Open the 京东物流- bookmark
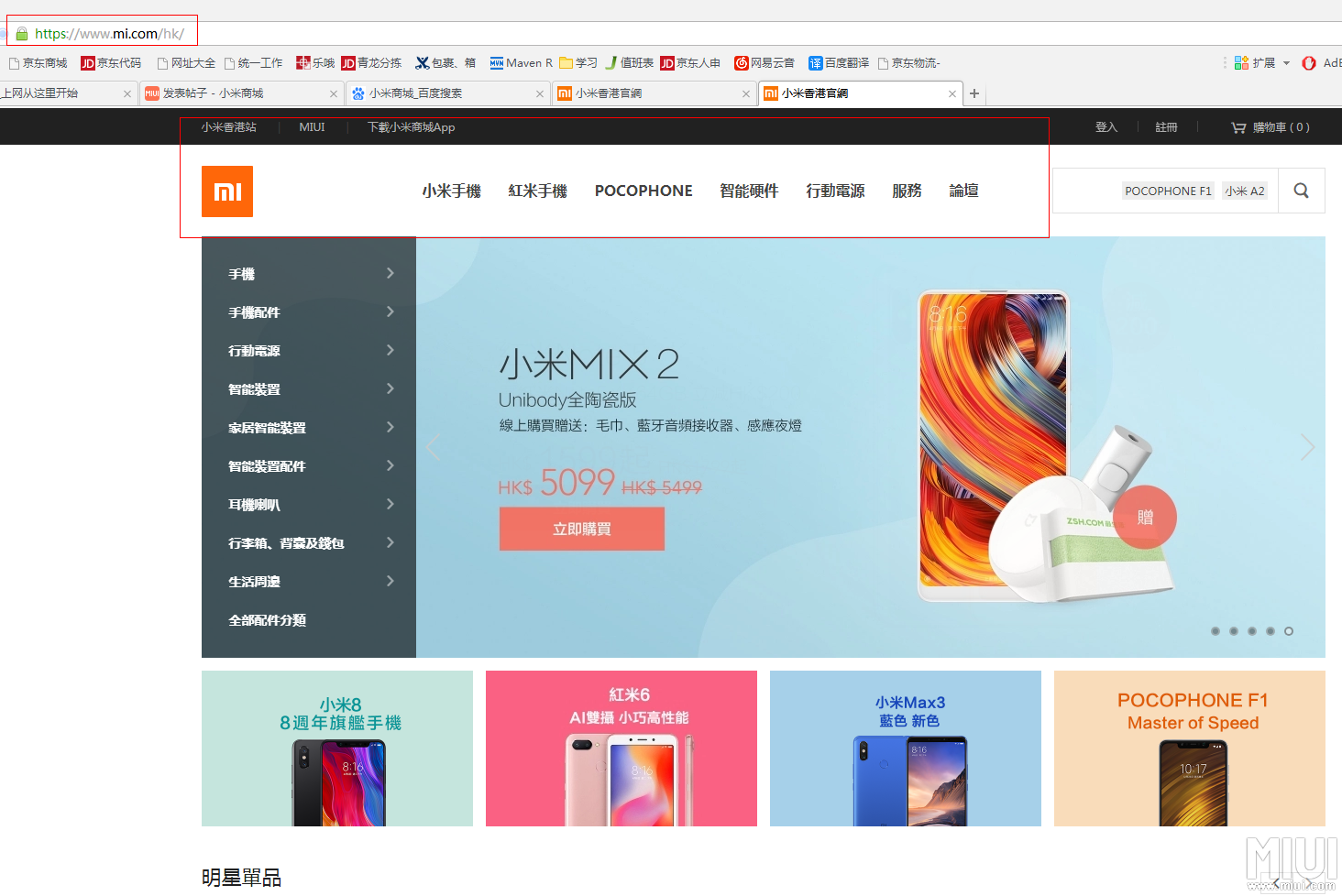Image resolution: width=1342 pixels, height=896 pixels. click(x=908, y=63)
